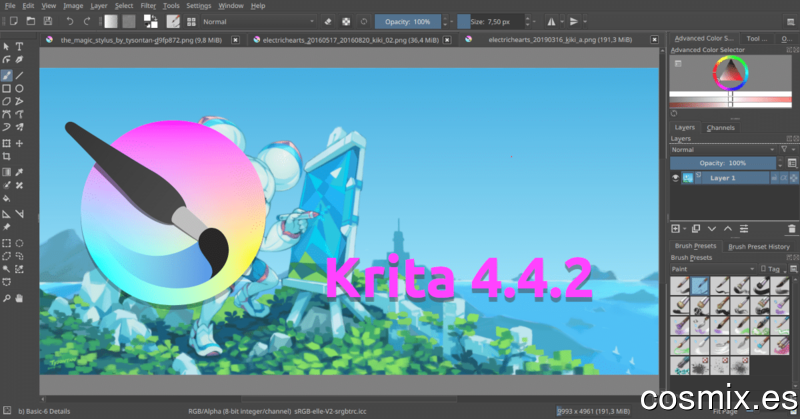Switch to electrichearts kiki_02.png document tab
Viewport: 800px width, 419px height.
pyautogui.click(x=351, y=39)
